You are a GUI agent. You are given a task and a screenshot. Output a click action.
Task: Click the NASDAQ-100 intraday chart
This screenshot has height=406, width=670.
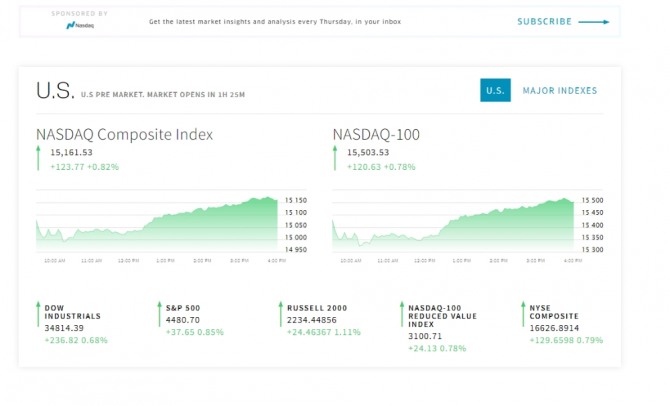pyautogui.click(x=468, y=227)
